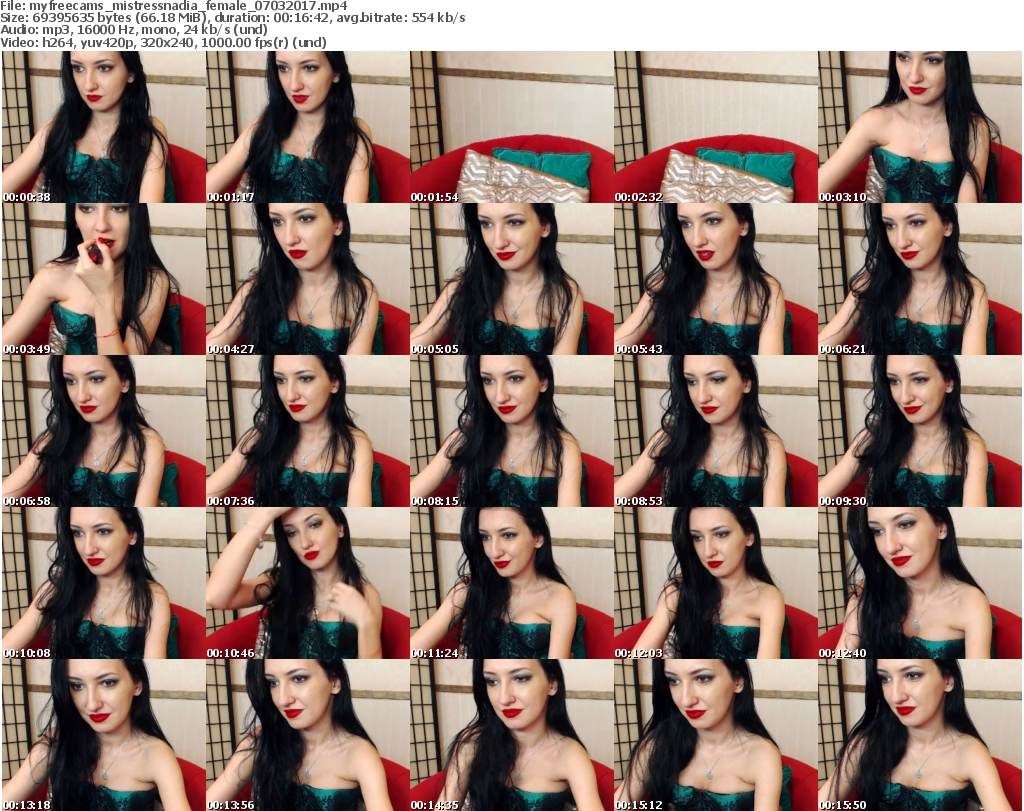Image resolution: width=1024 pixels, height=811 pixels.
Task: Click the 'Audio: mp3, 16000 Hz' line
Action: 134,30
